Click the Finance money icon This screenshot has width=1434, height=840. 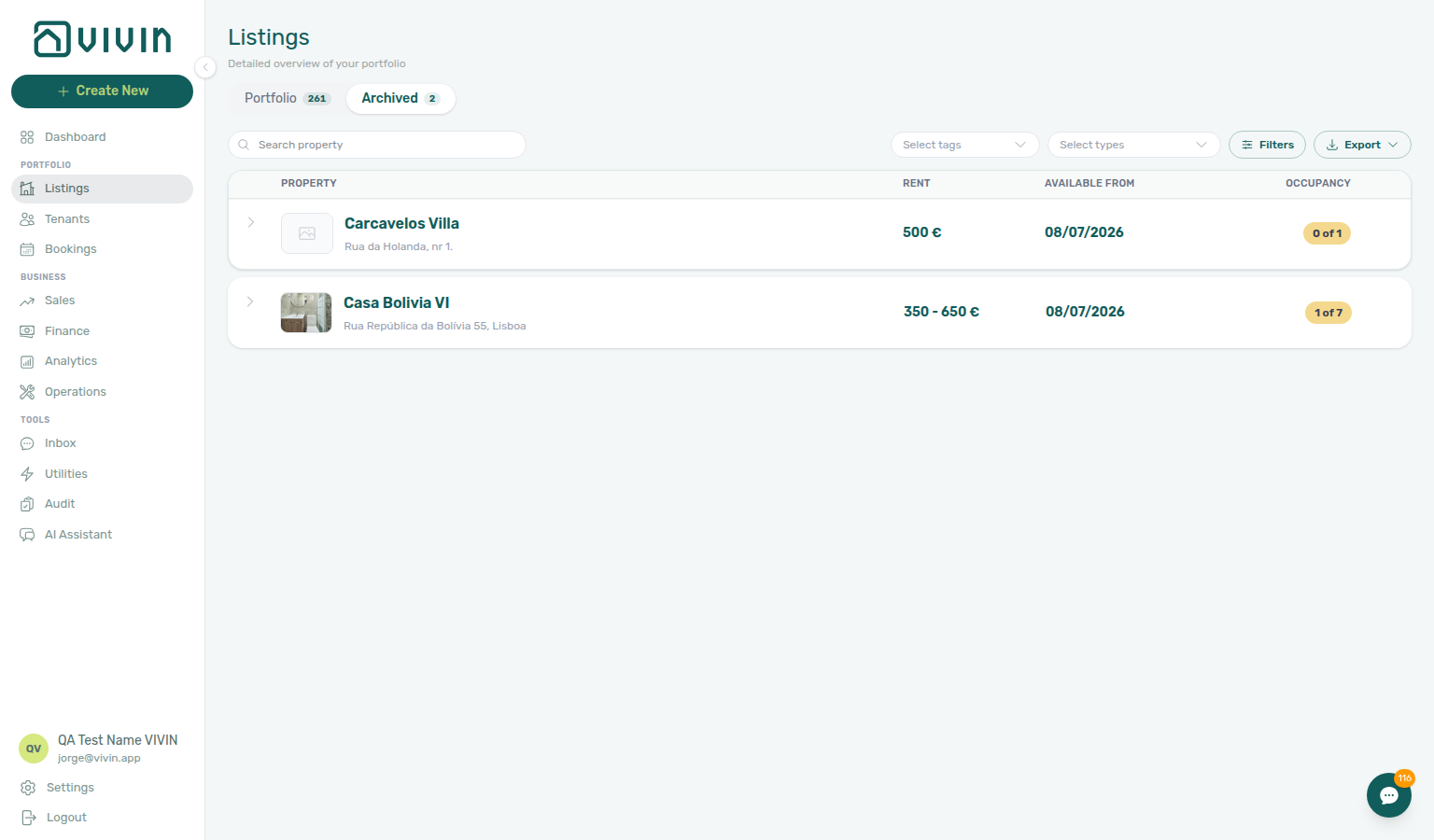pyautogui.click(x=27, y=331)
